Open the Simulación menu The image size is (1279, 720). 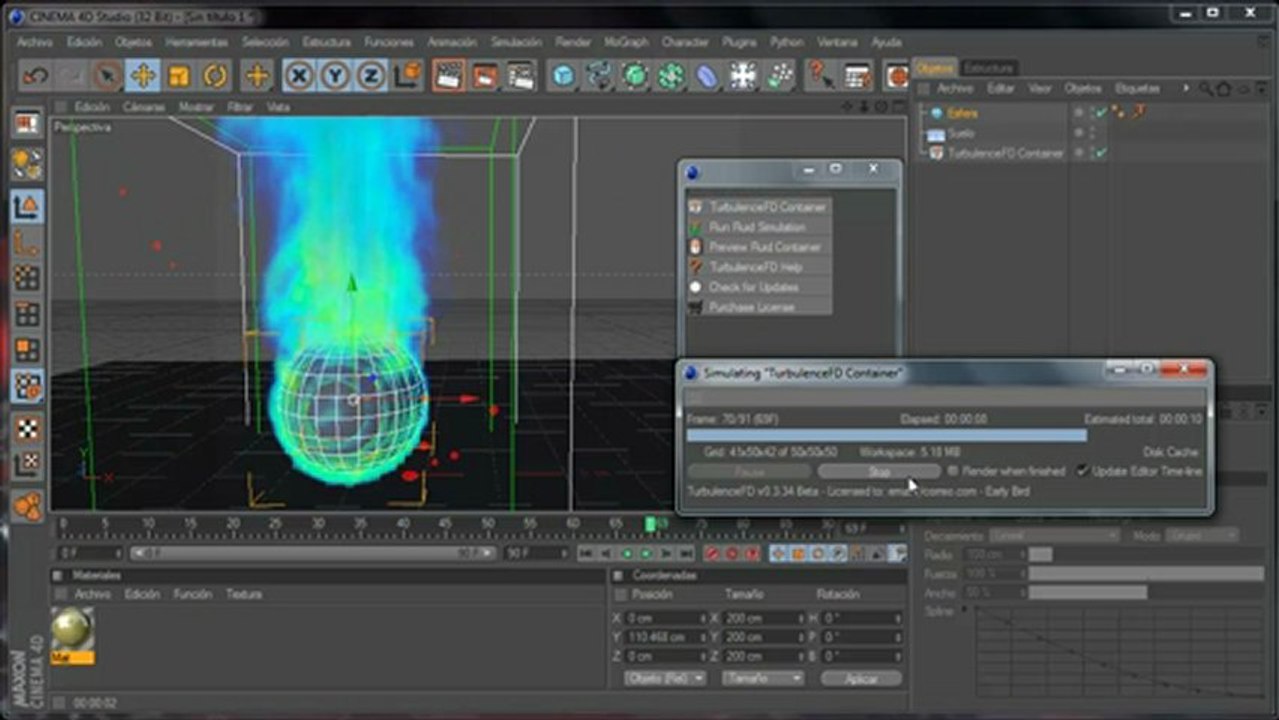click(x=516, y=42)
